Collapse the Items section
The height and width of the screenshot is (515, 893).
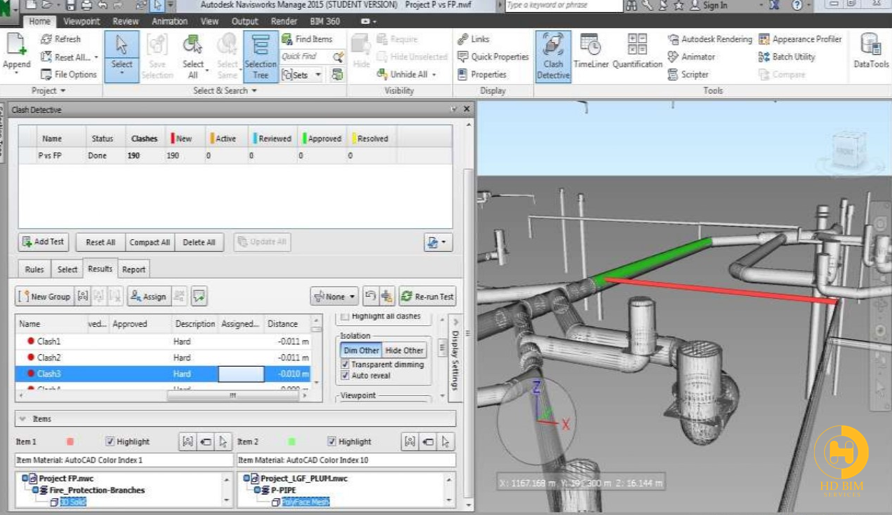coord(23,419)
